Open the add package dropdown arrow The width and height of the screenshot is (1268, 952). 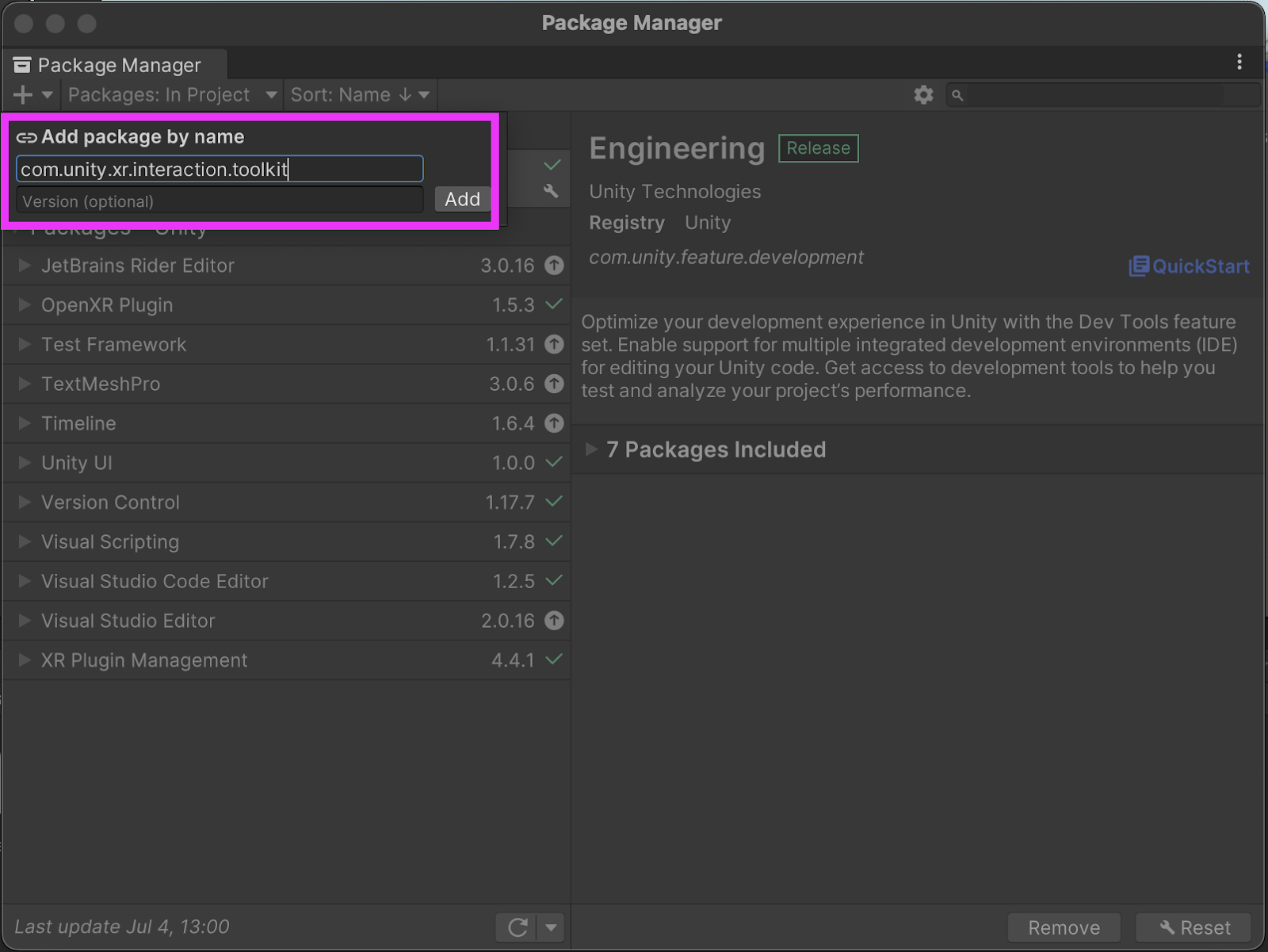[48, 95]
